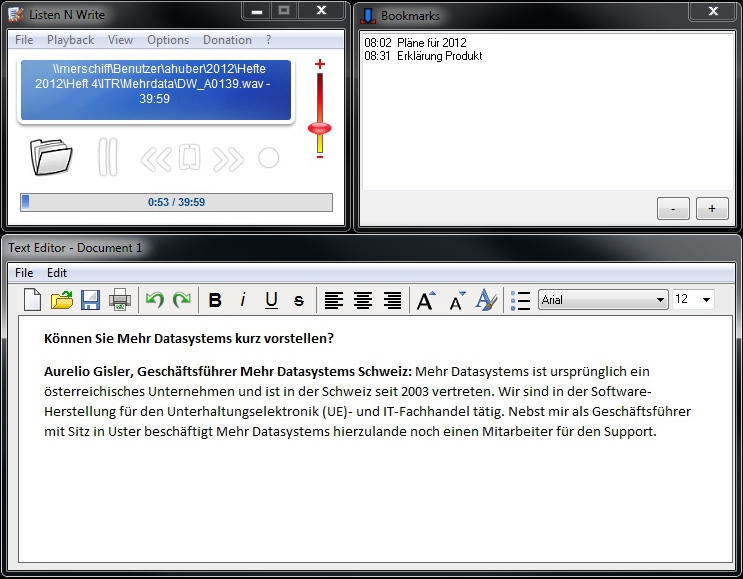Toggle bullet list formatting
This screenshot has height=579, width=743.
point(520,300)
